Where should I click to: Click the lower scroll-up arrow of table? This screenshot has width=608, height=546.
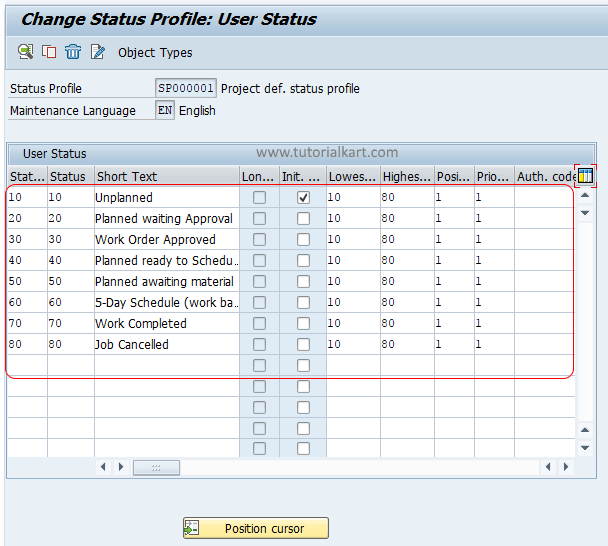[x=585, y=430]
